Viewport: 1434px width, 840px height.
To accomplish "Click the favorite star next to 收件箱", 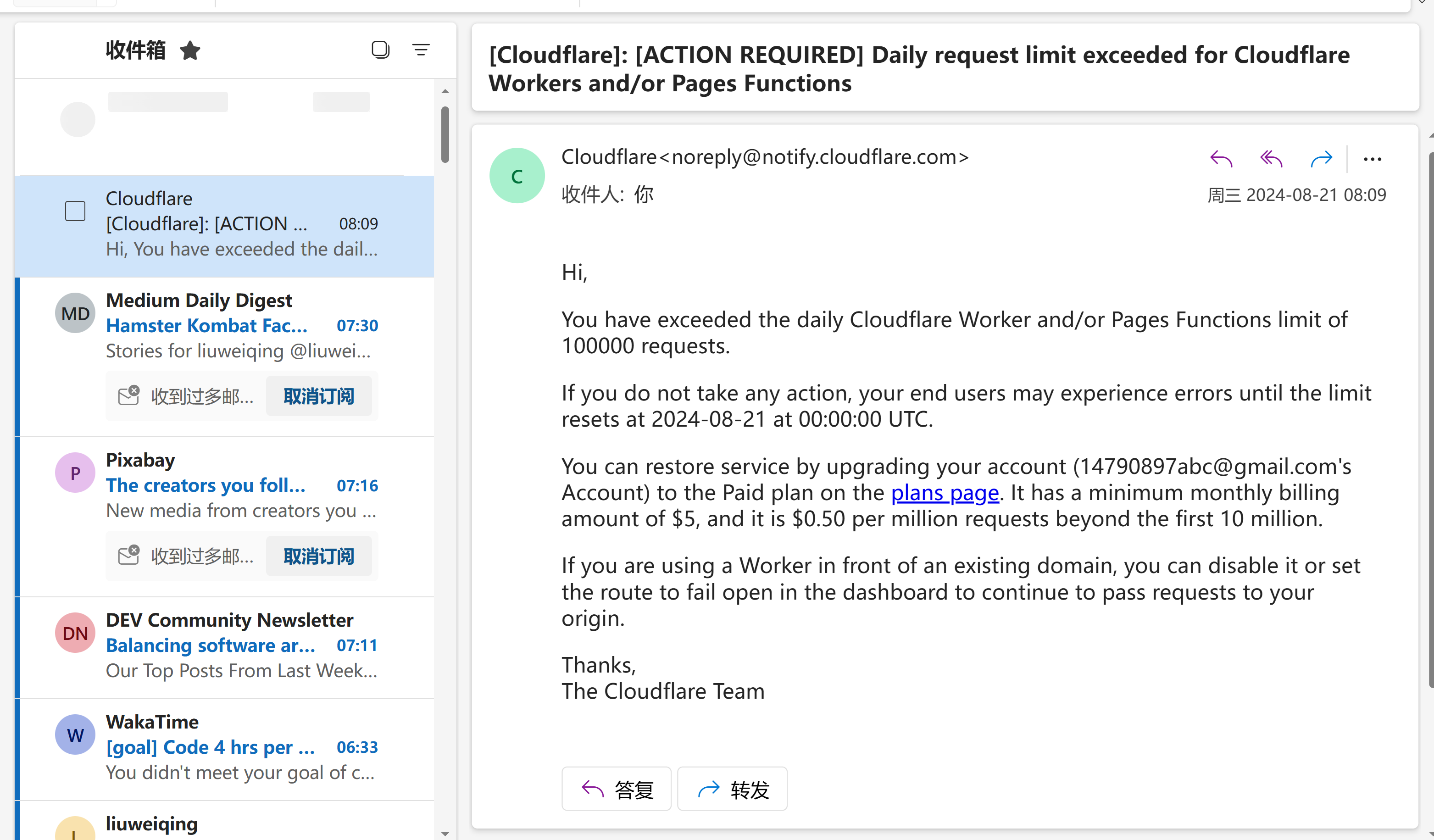I will (190, 50).
